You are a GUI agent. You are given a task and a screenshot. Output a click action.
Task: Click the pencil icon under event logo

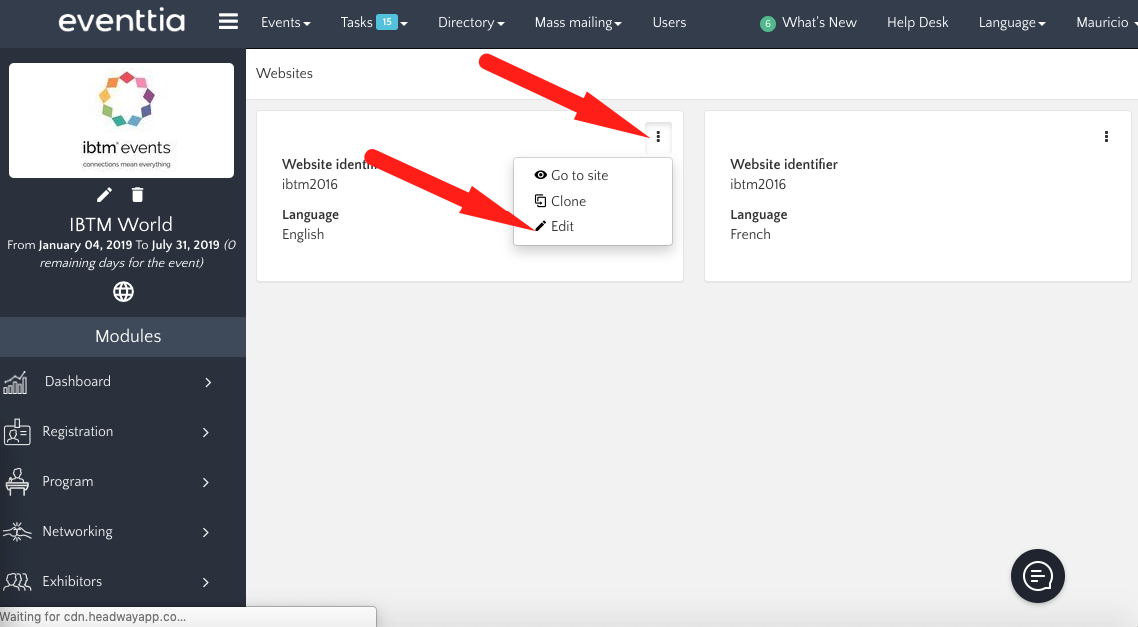[x=104, y=195]
